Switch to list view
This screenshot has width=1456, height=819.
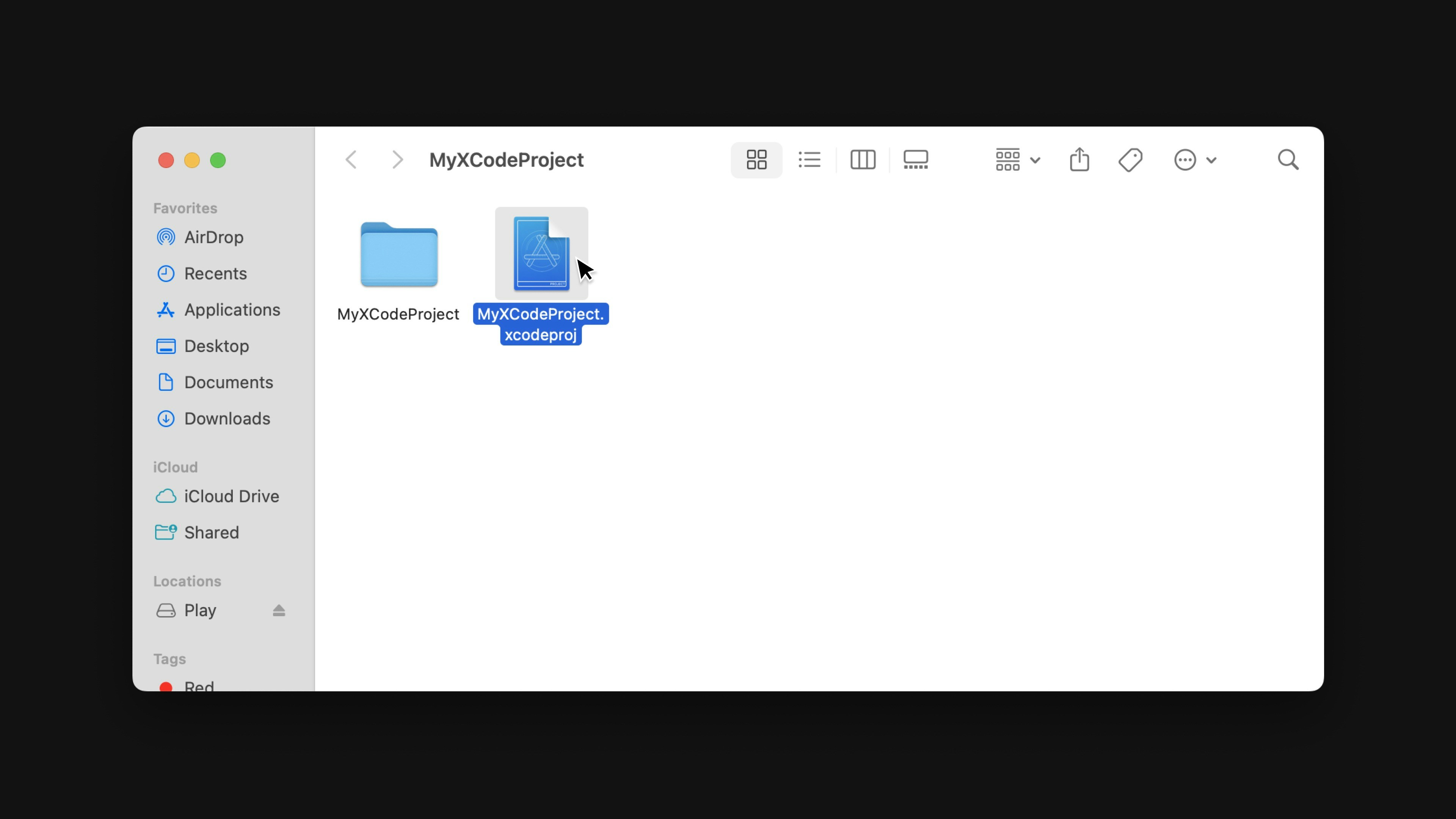tap(810, 160)
